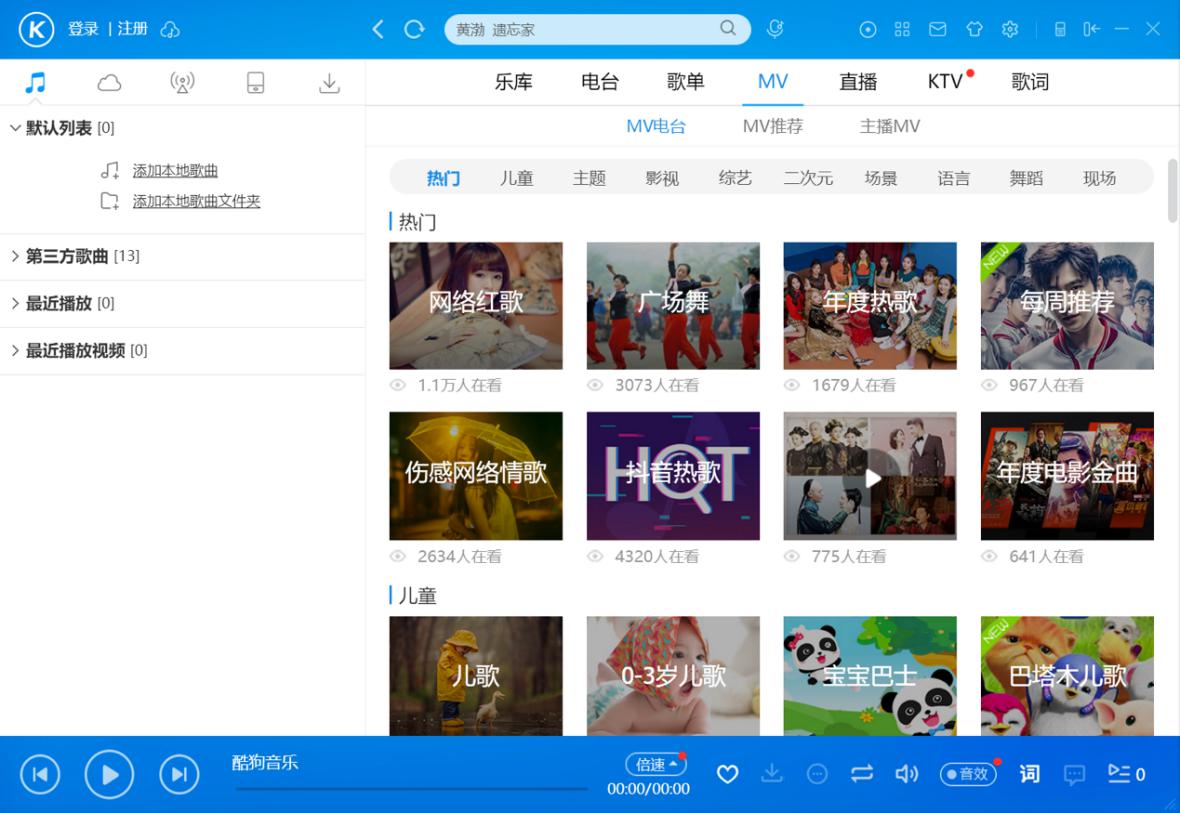Open the radio broadcast sidebar tab
The width and height of the screenshot is (1180, 813).
[182, 83]
